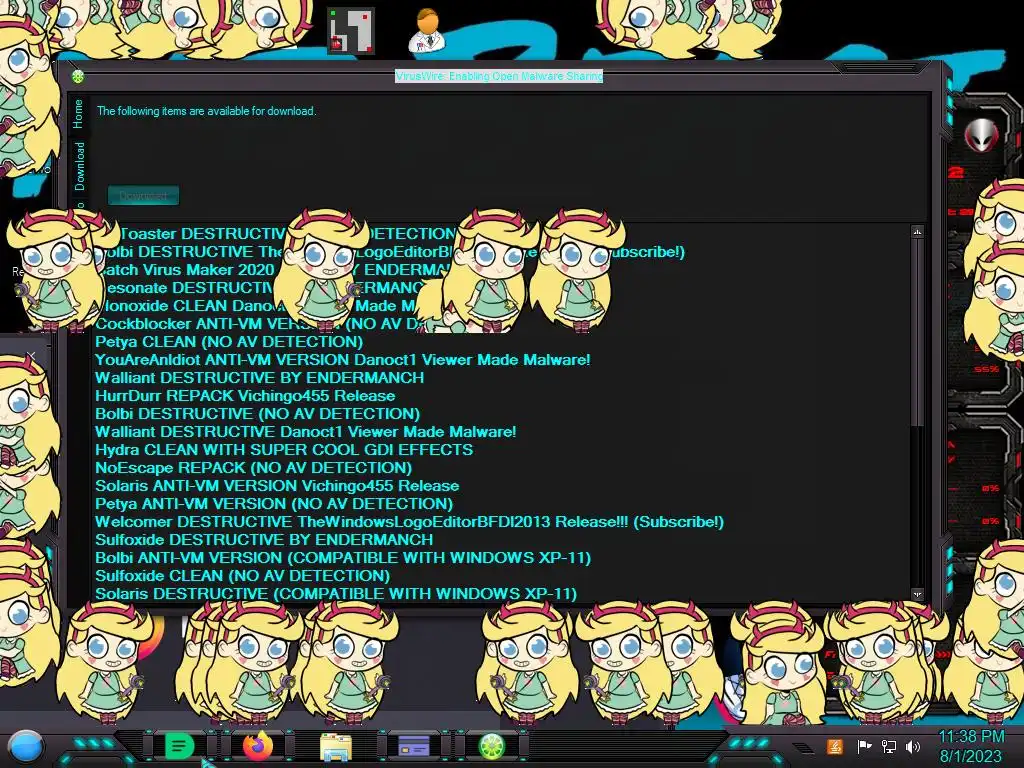Select Welcomer DESTRUCTIVE entry
The width and height of the screenshot is (1024, 768).
(409, 522)
